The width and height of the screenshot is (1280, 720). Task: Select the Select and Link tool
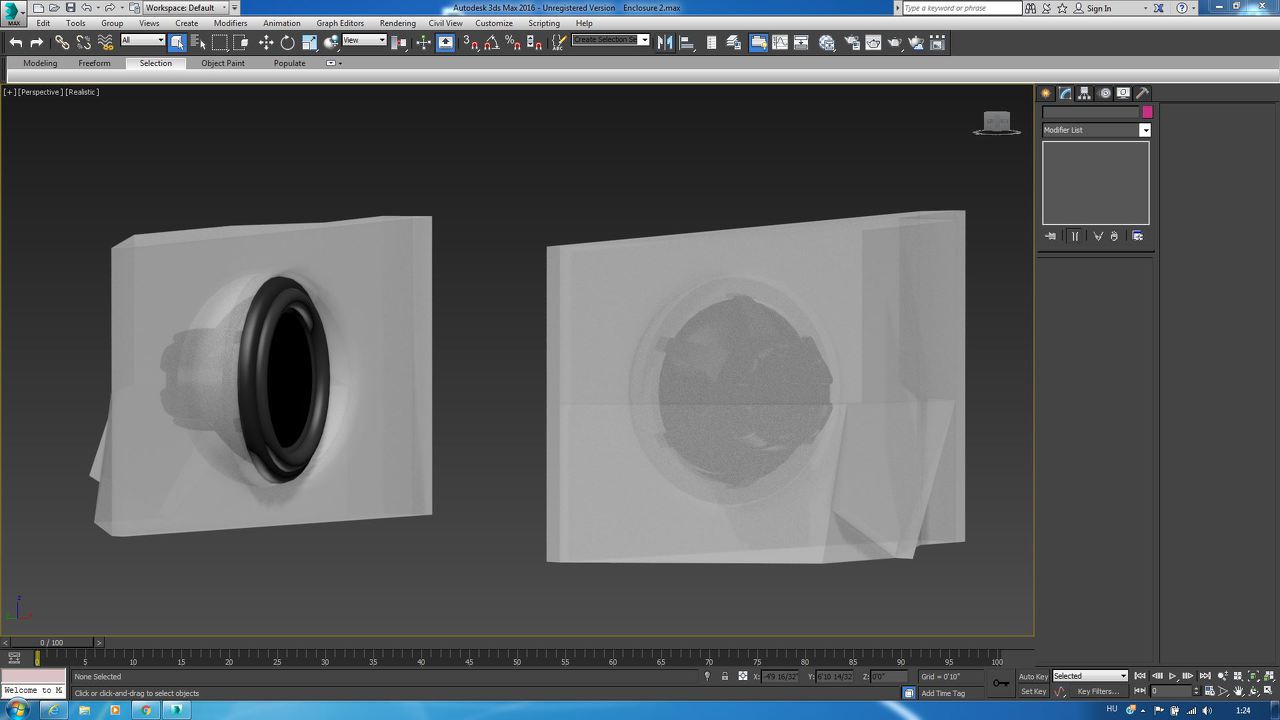62,42
